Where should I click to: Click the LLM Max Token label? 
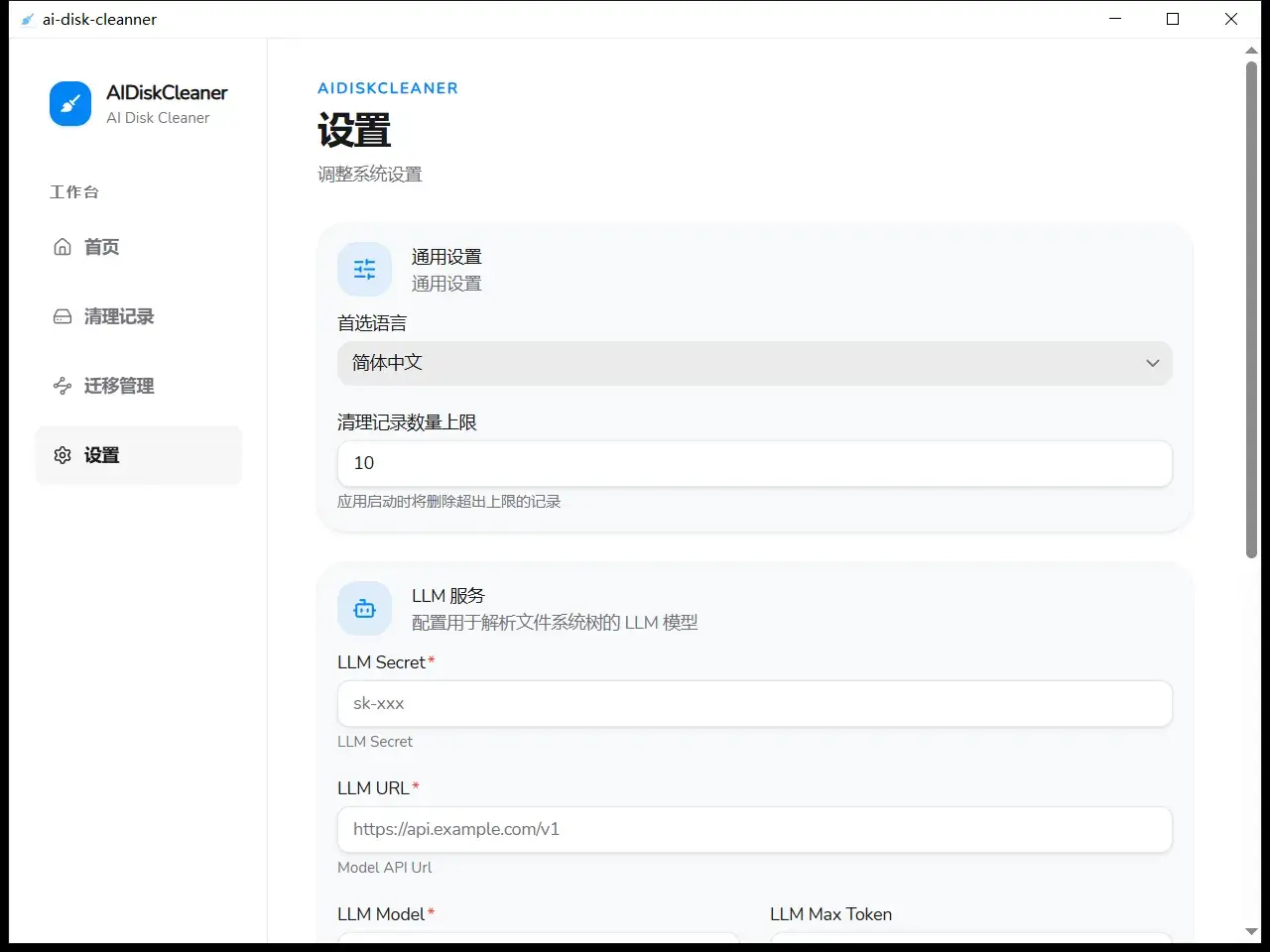tap(830, 914)
